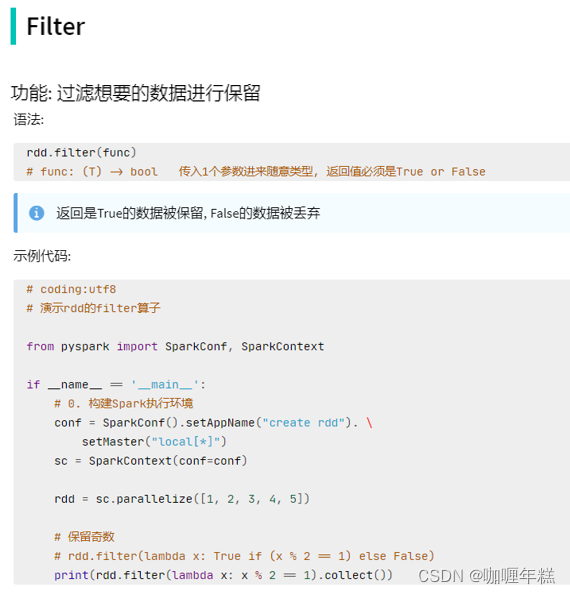Click the sc.parallelize([1, 2, 3, 4, 5]) line

pyautogui.click(x=182, y=499)
